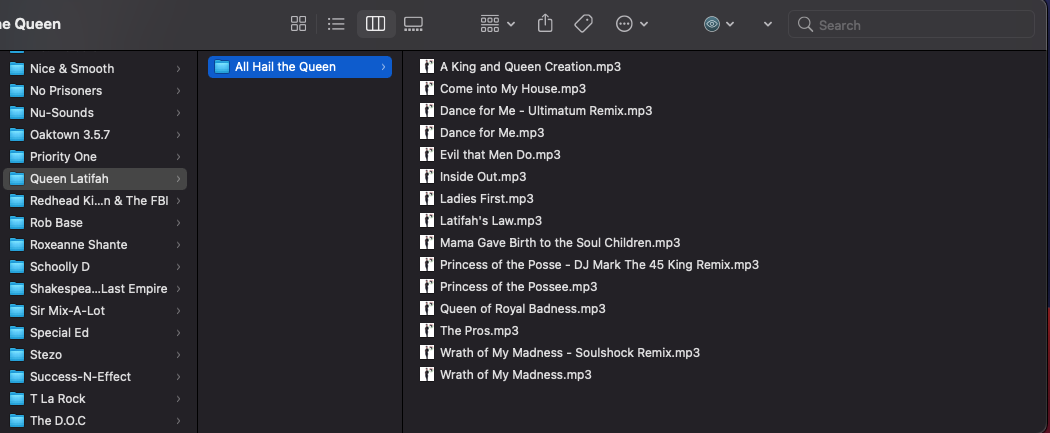Viewport: 1050px width, 433px height.
Task: Click the Roxeanne Shante folder icon
Action: coord(17,245)
